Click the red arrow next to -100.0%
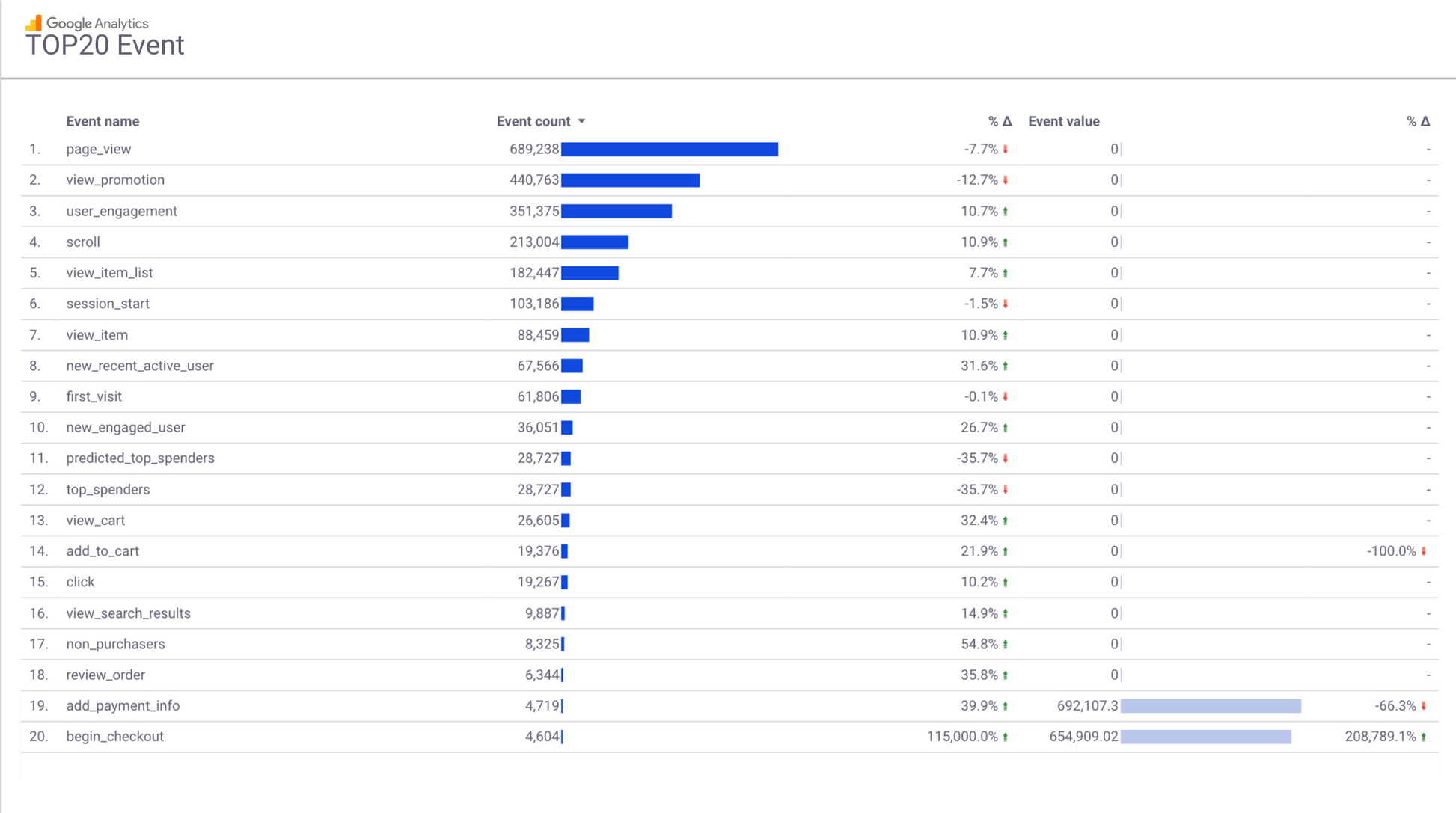1456x813 pixels. click(1423, 551)
